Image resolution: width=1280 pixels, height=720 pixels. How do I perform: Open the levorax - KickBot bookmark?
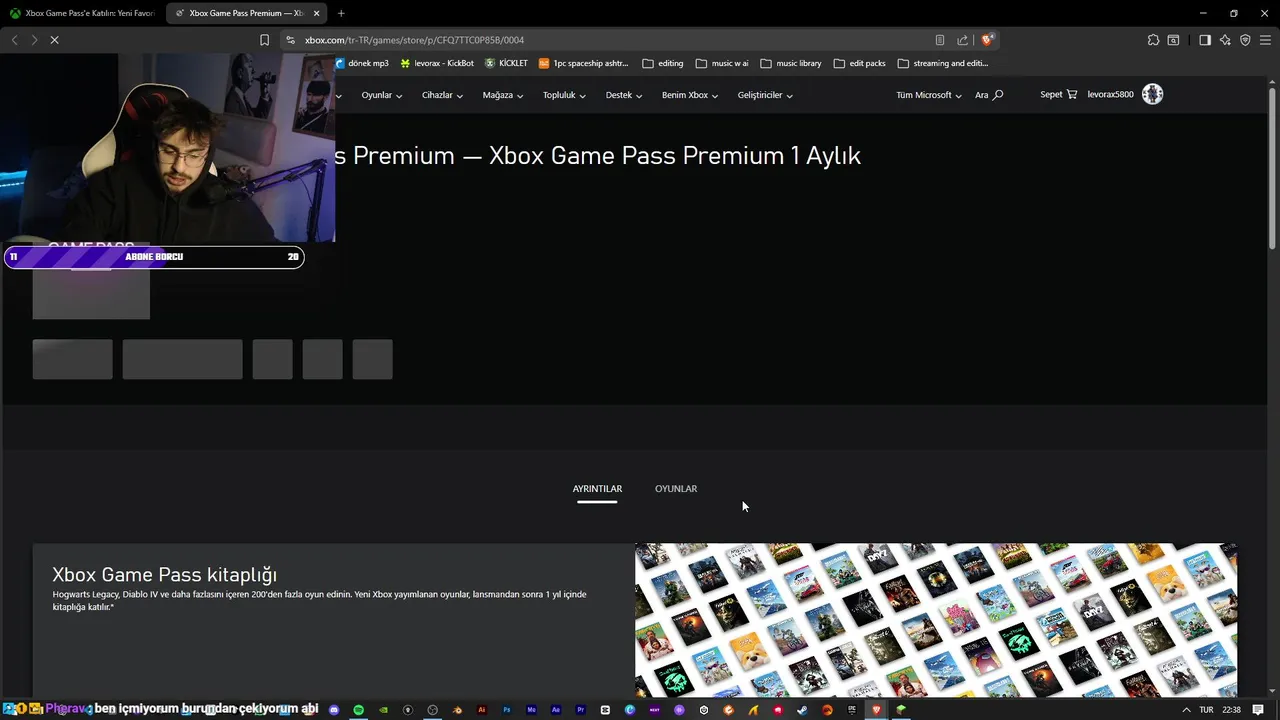tap(437, 63)
